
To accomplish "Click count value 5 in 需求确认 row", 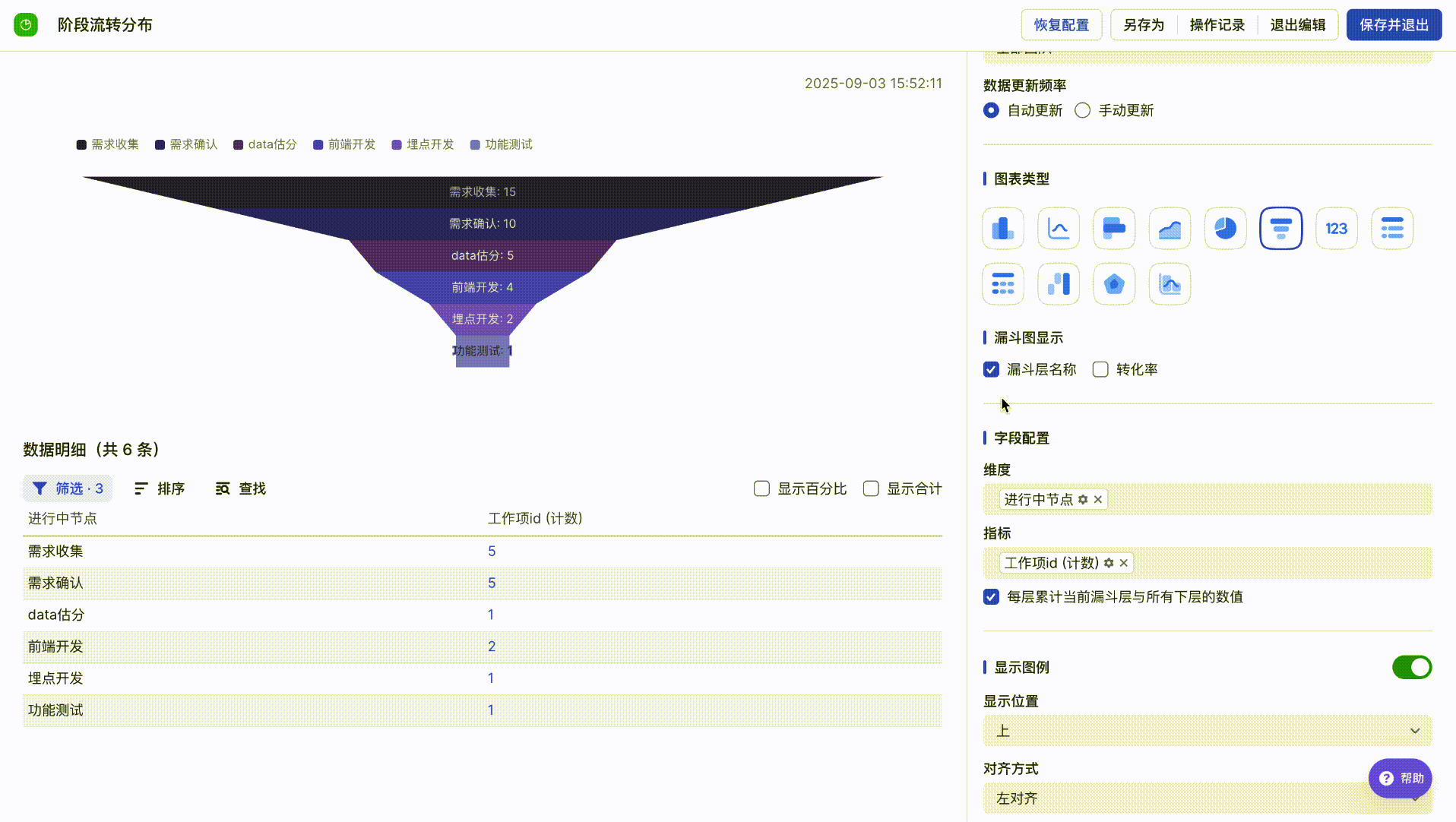I will pyautogui.click(x=492, y=583).
